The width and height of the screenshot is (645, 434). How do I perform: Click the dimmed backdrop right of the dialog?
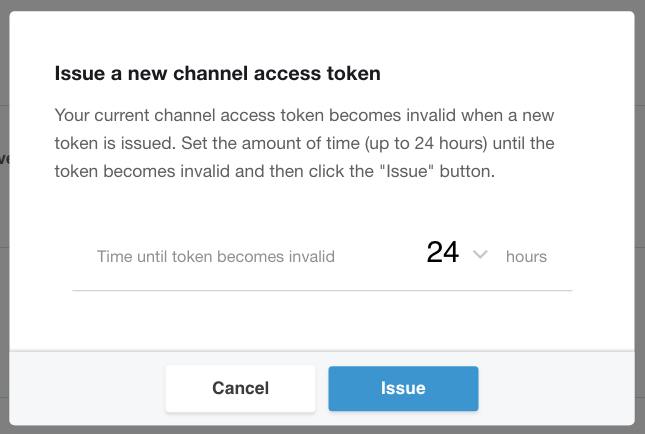[640, 220]
